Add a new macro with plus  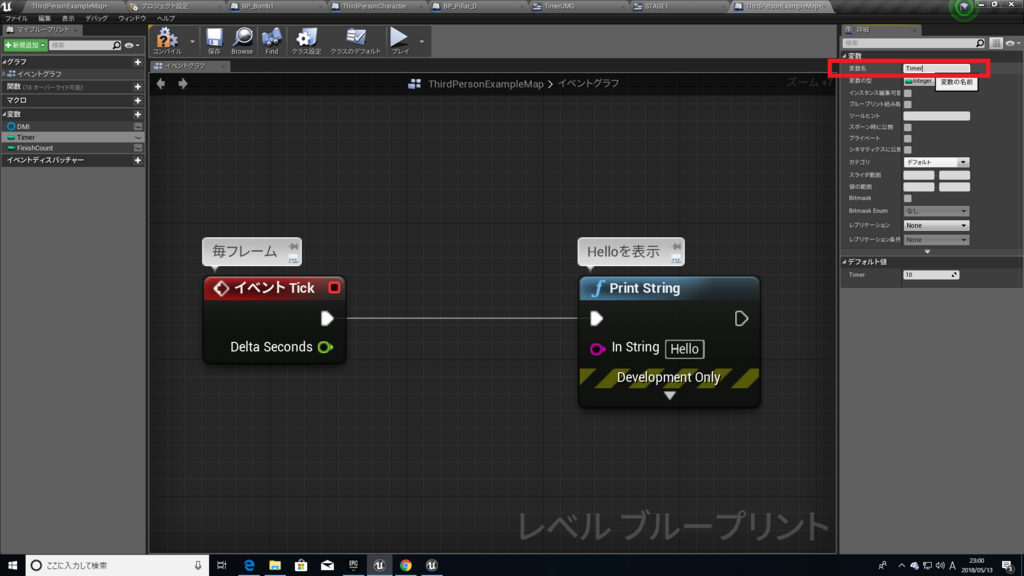(x=138, y=101)
